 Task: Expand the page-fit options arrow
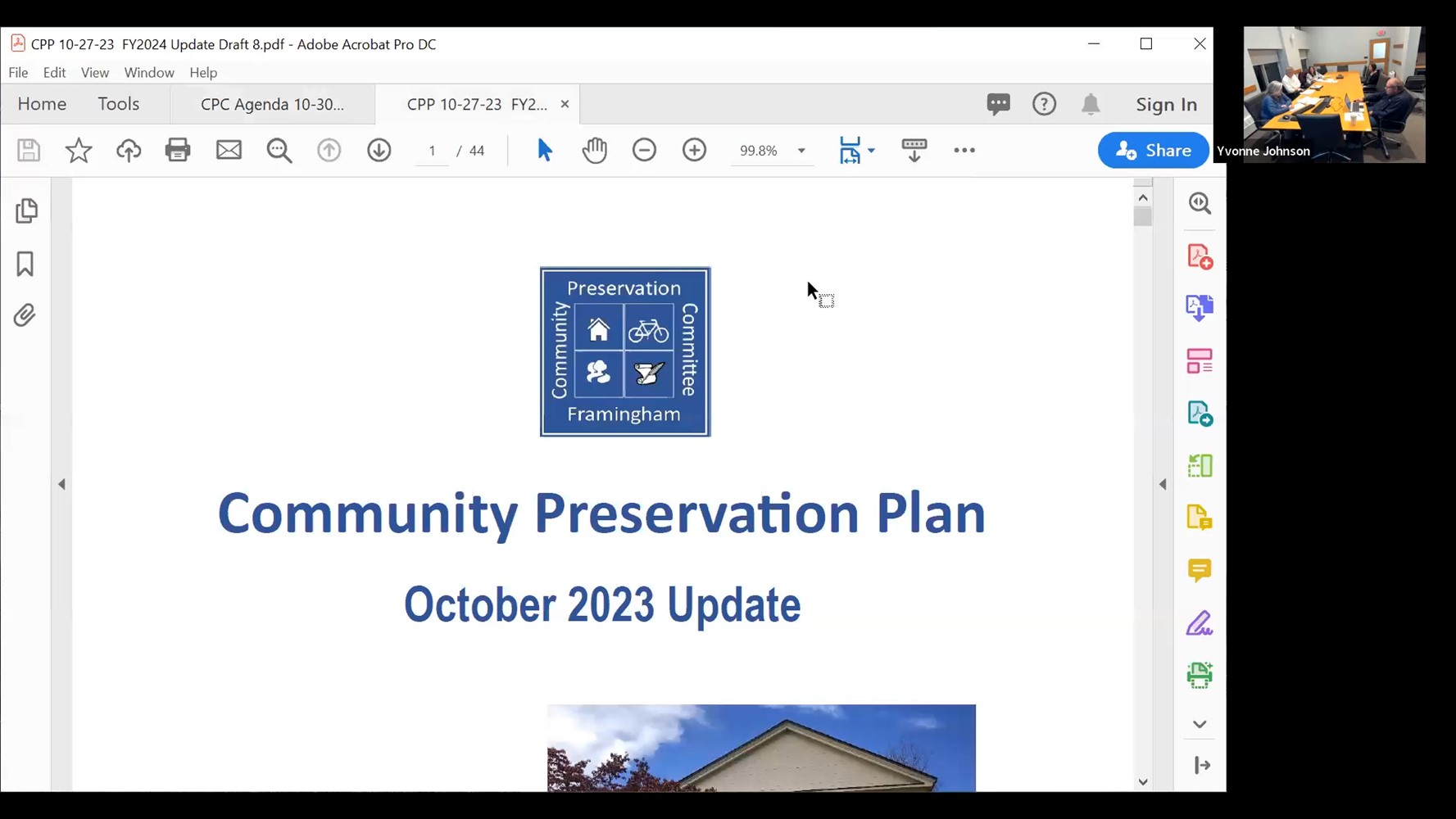[871, 150]
